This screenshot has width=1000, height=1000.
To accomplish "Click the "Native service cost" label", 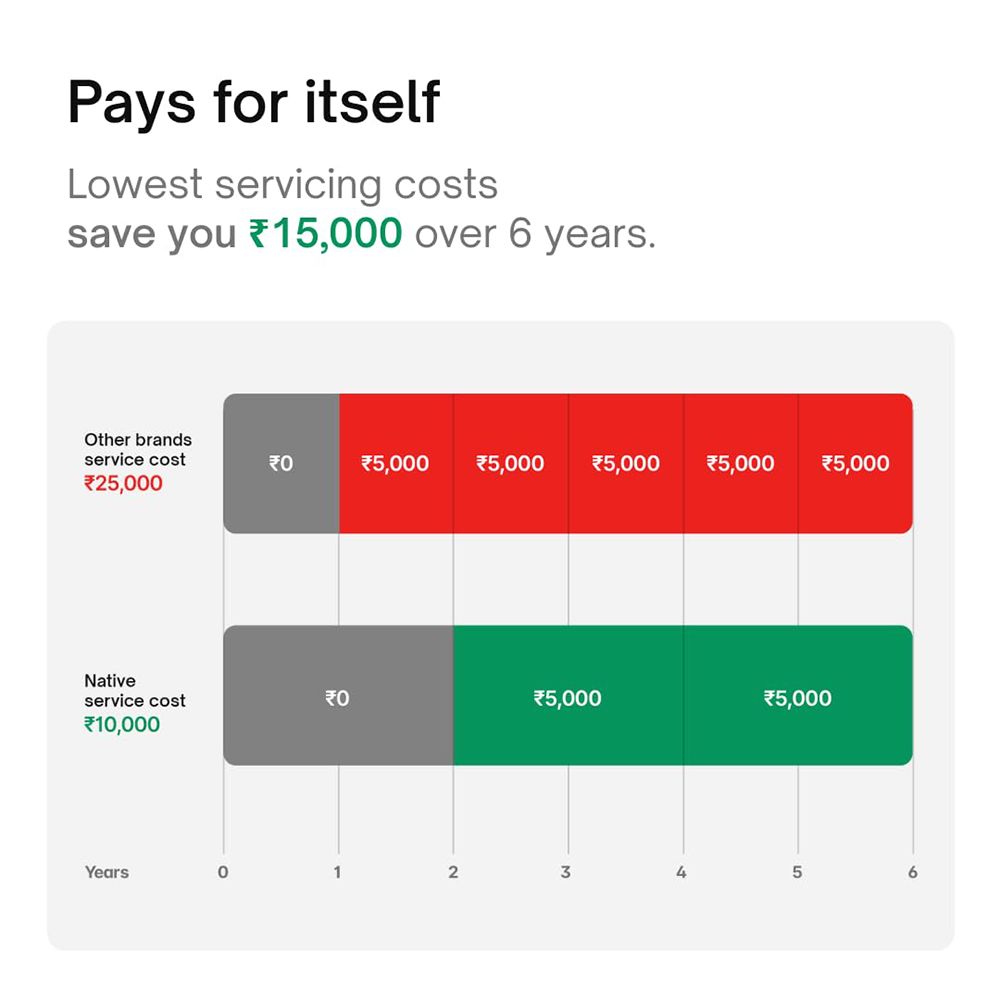I will (x=135, y=691).
